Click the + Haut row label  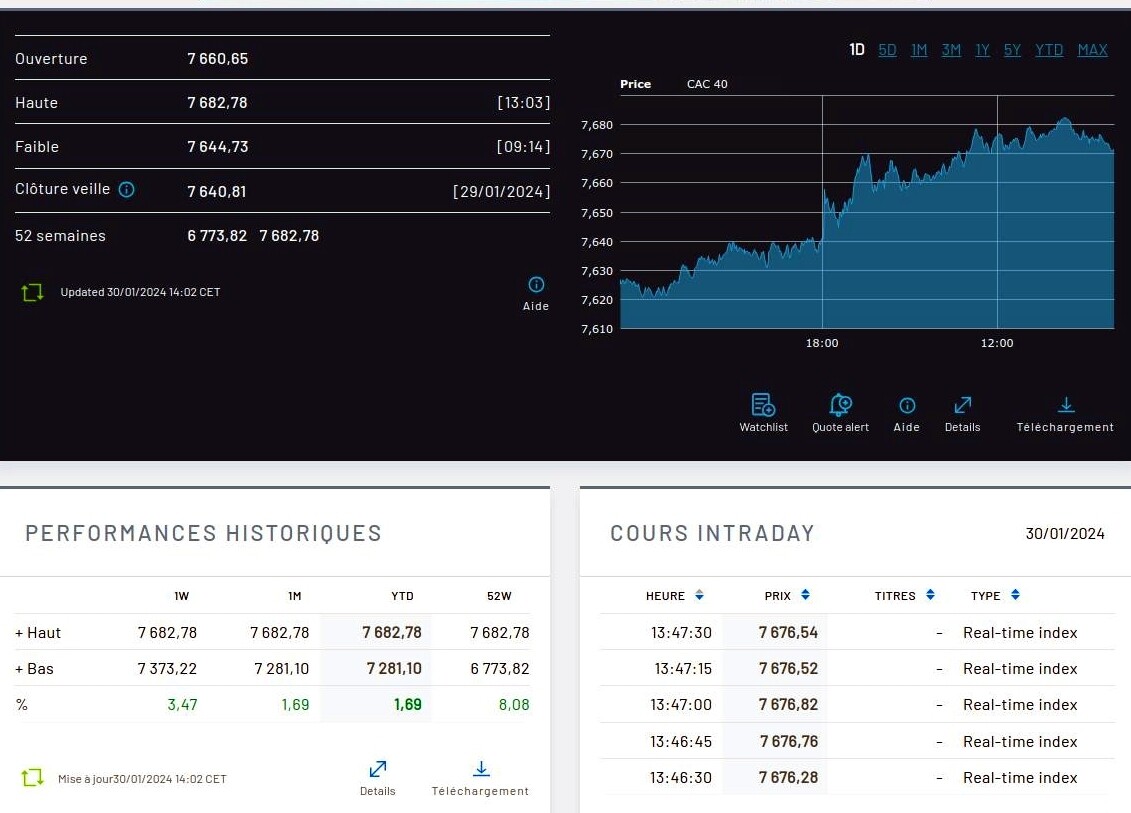(x=38, y=633)
